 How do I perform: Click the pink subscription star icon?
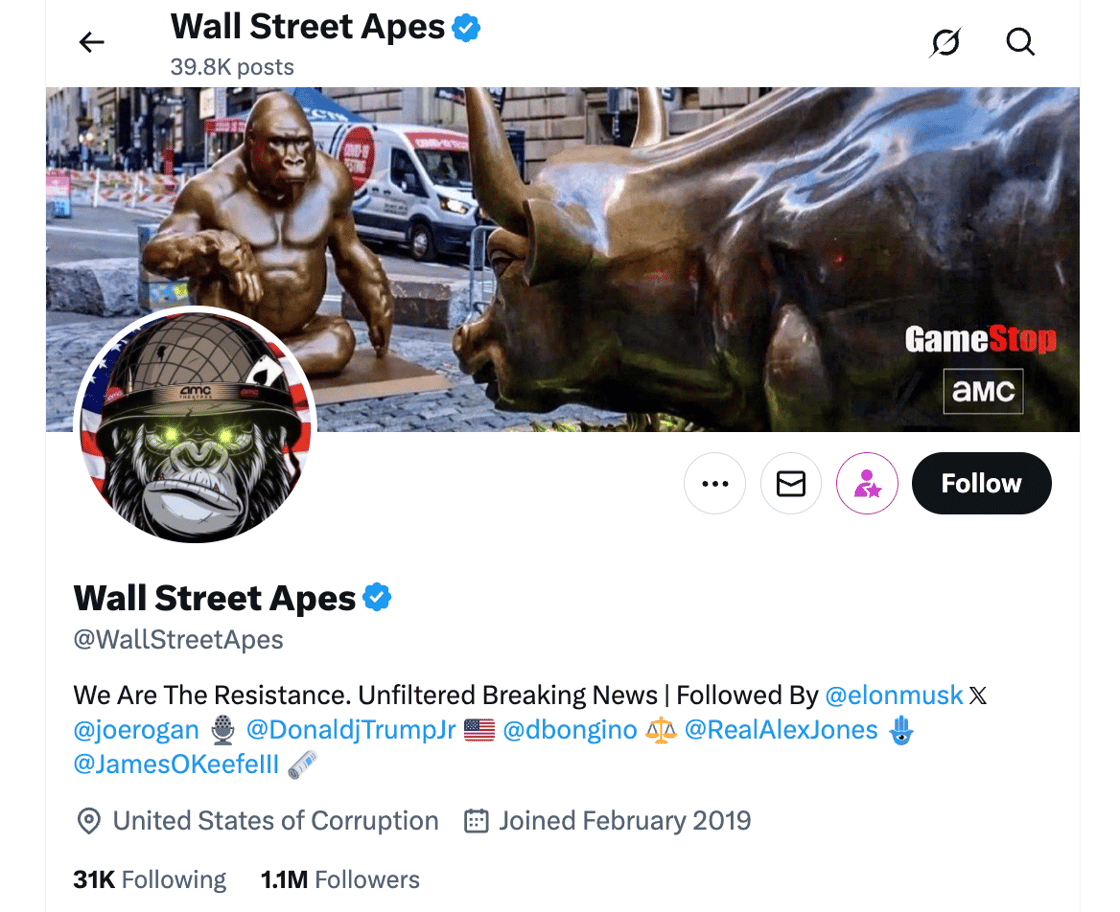click(x=867, y=483)
